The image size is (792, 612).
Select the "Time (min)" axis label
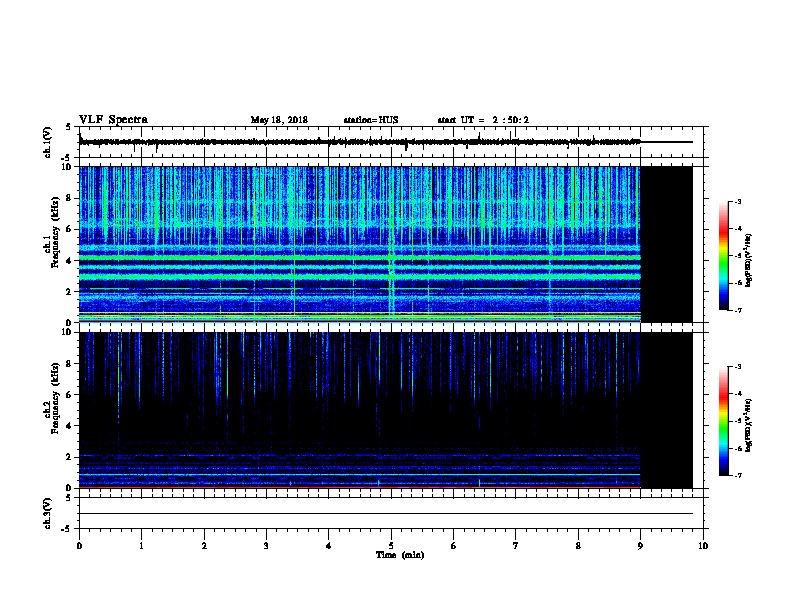[x=400, y=555]
